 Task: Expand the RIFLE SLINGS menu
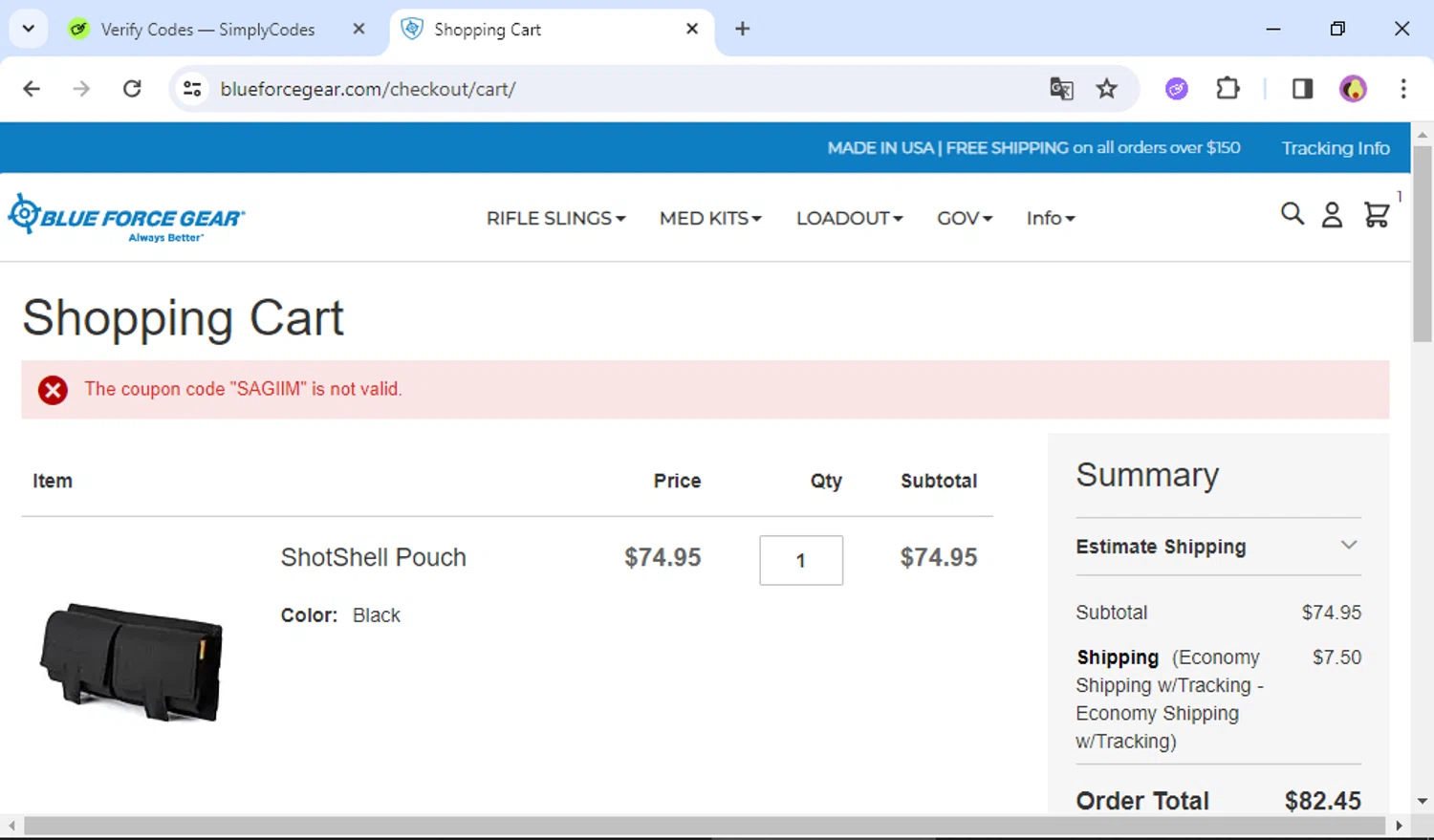click(555, 218)
